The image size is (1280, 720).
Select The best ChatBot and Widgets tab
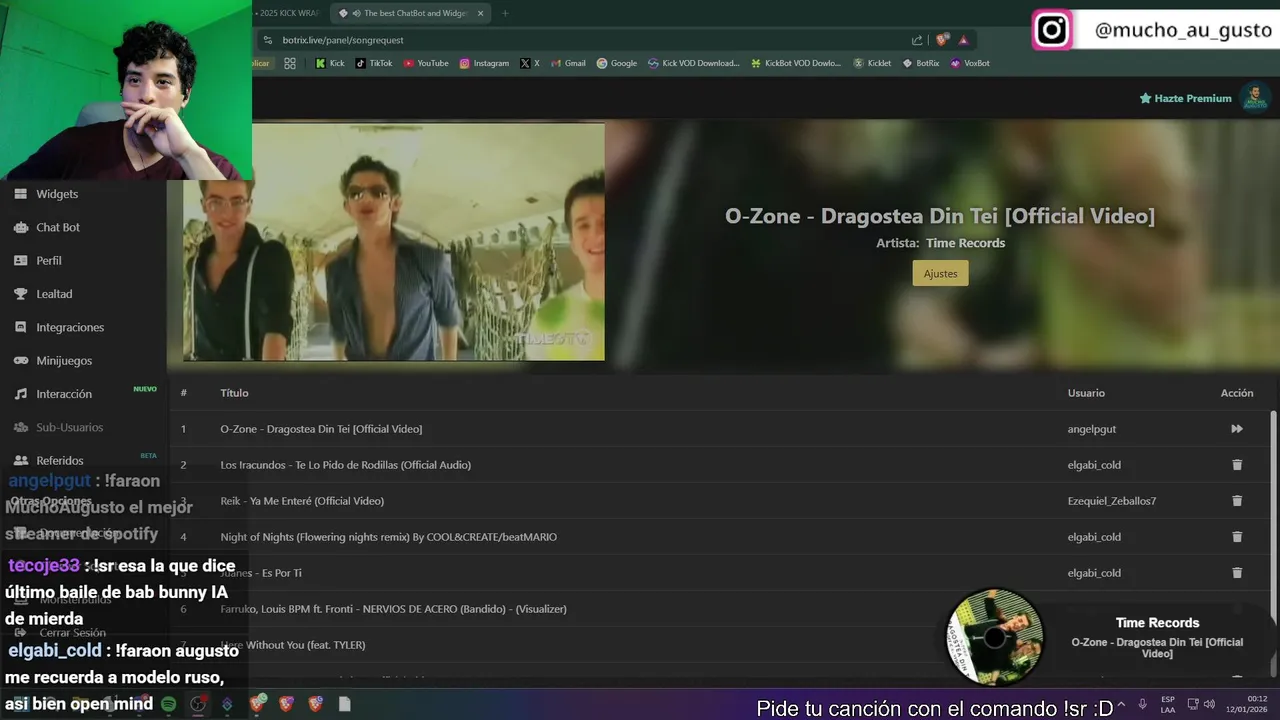[410, 13]
